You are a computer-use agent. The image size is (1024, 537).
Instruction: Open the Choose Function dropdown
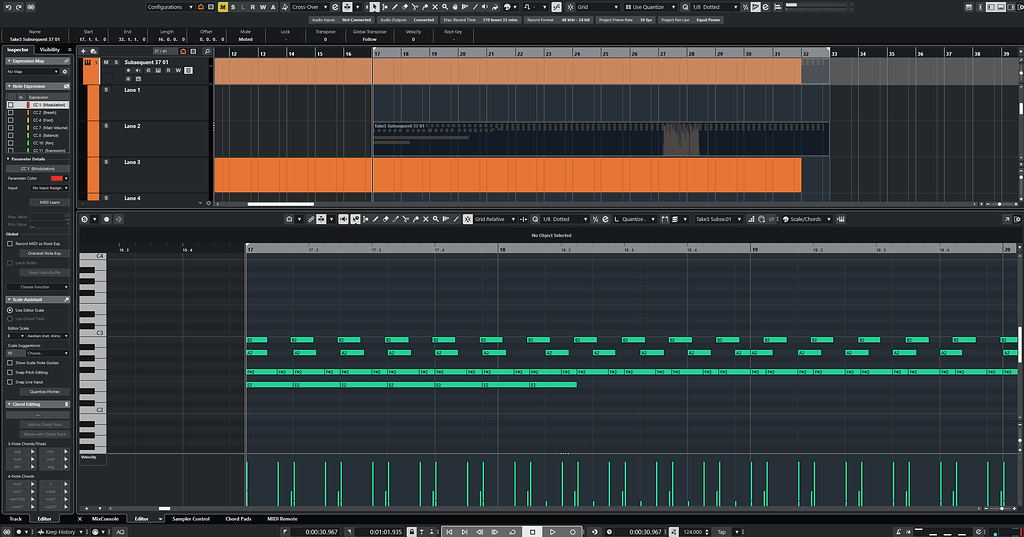click(37, 287)
